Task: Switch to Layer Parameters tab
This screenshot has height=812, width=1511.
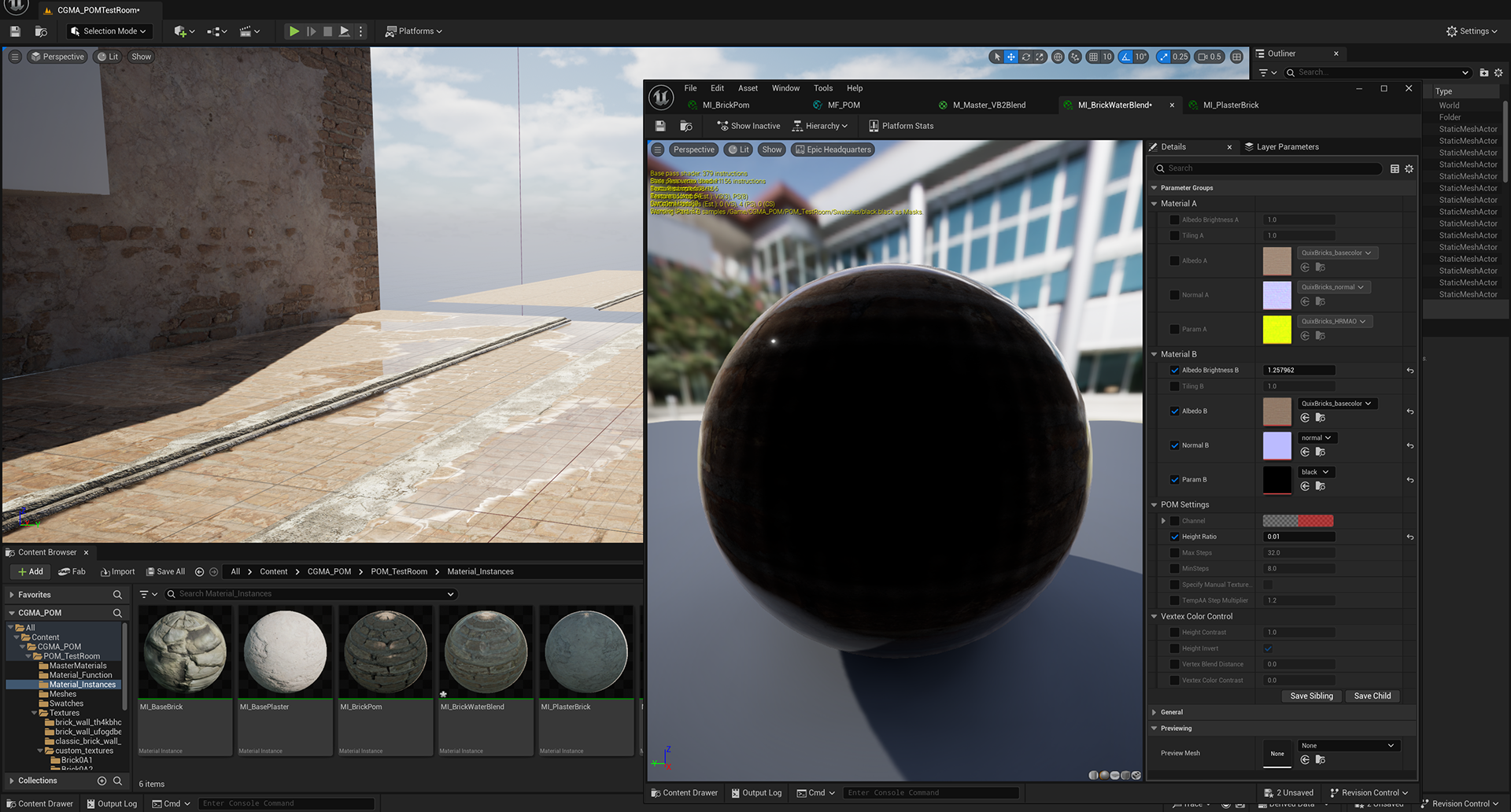Action: [1281, 147]
